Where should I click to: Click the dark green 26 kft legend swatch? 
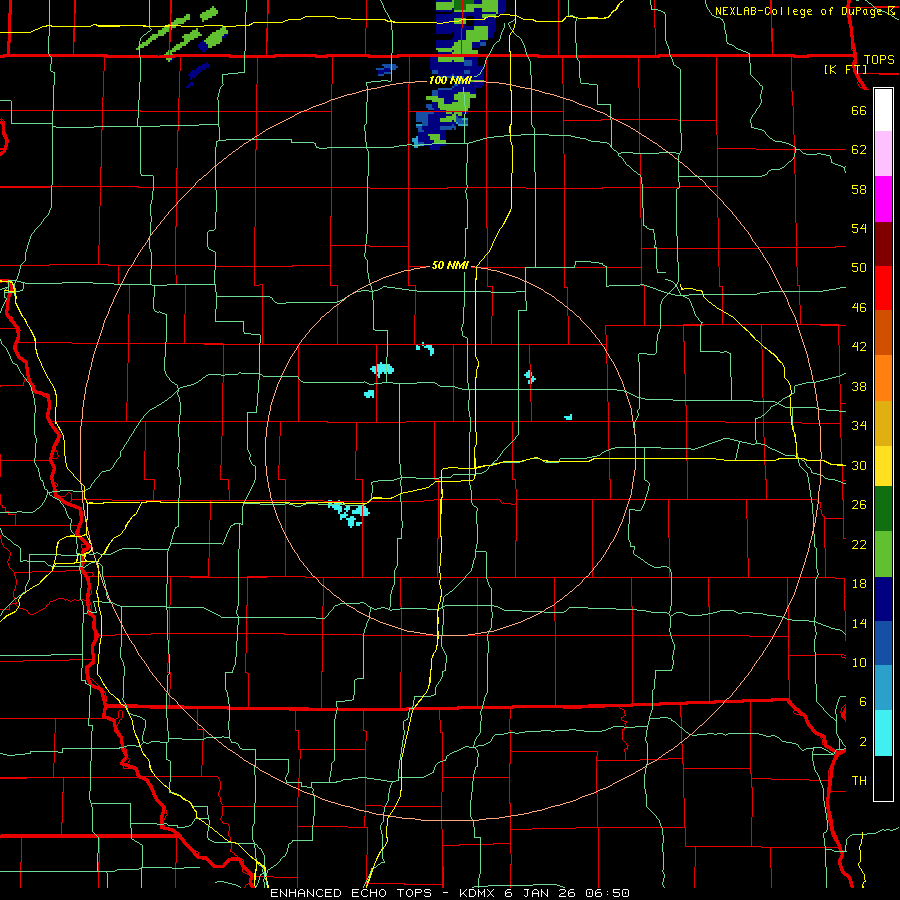coord(883,509)
